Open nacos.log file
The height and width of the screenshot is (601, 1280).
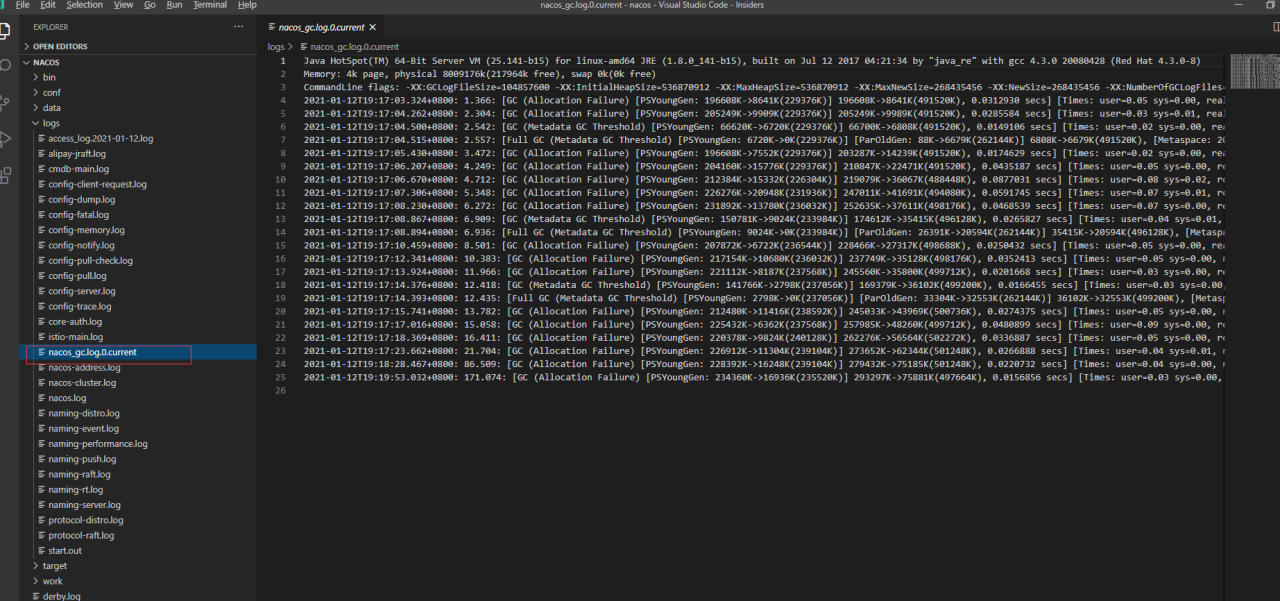pos(67,398)
